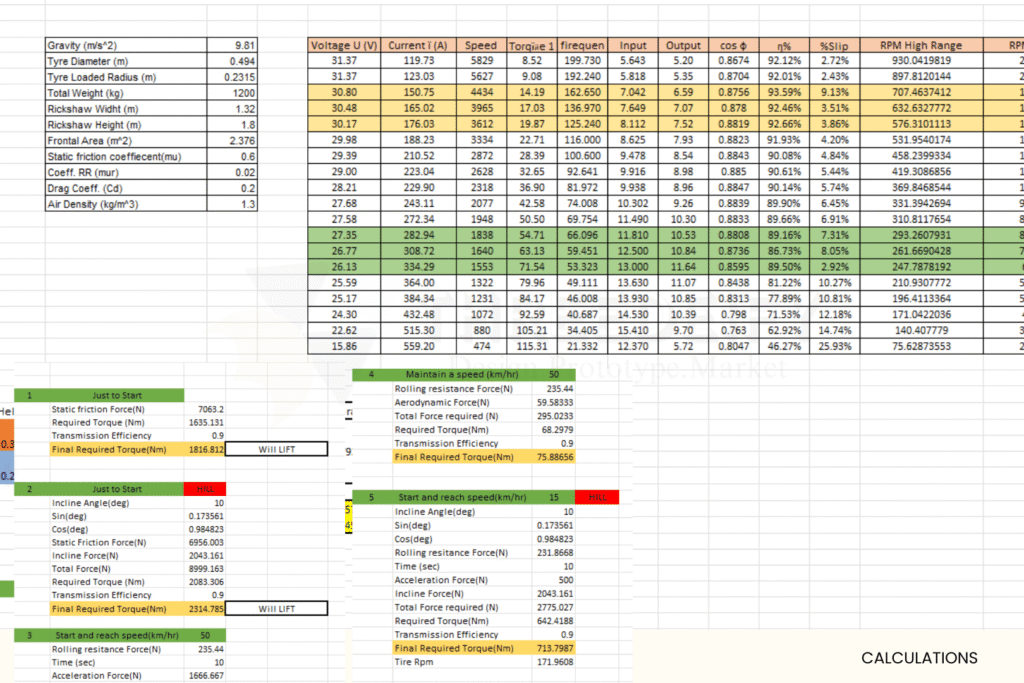Click section 2 Final Required Torque 2314.785
The height and width of the screenshot is (683, 1024).
tap(205, 609)
